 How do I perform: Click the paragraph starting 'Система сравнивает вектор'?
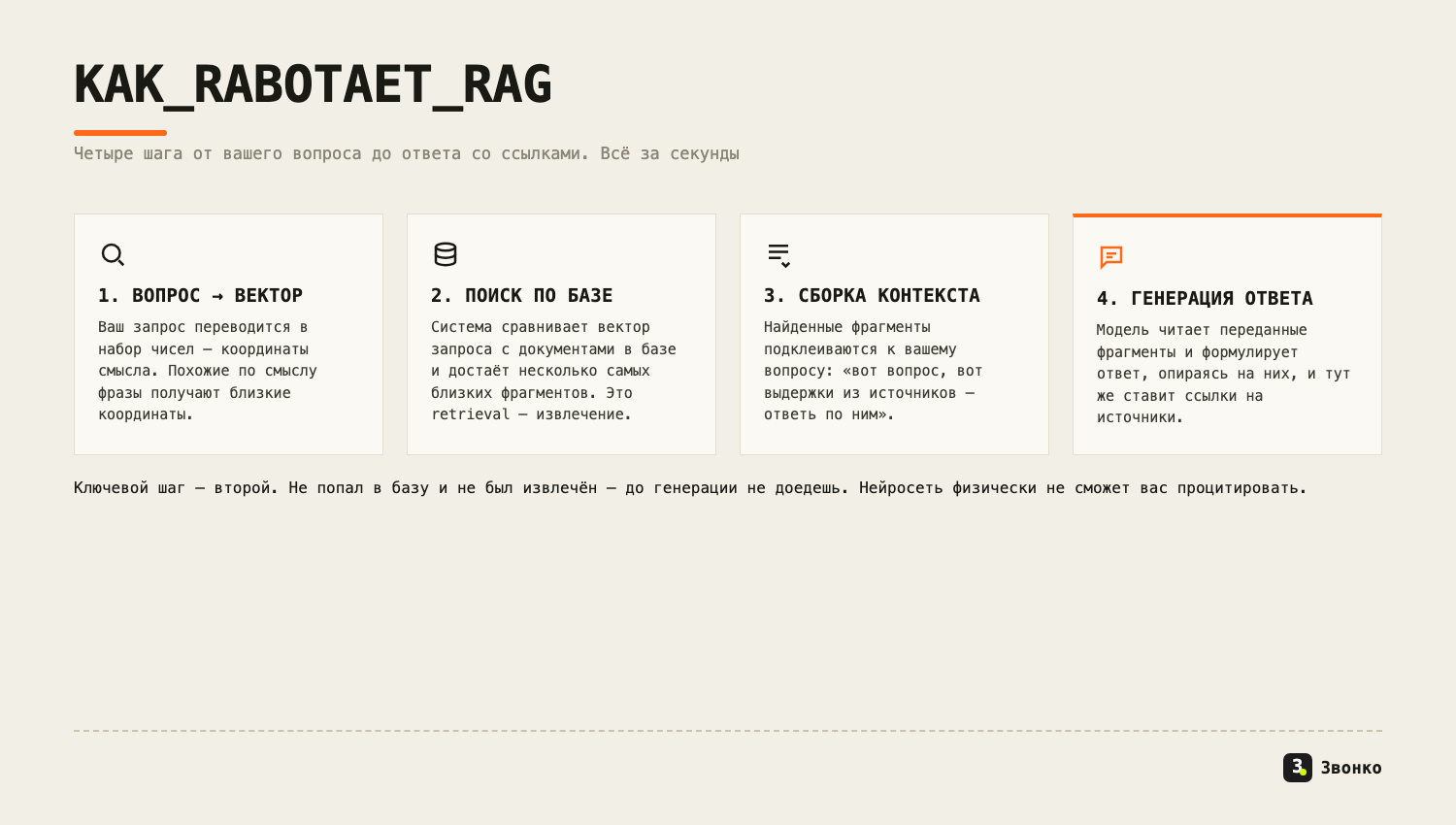[x=553, y=371]
